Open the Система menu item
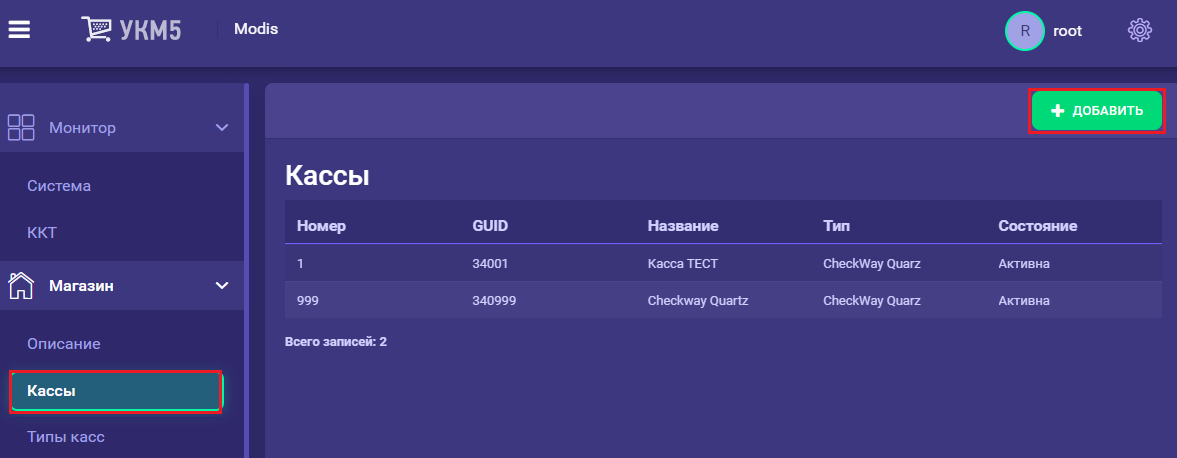The image size is (1177, 458). click(59, 185)
